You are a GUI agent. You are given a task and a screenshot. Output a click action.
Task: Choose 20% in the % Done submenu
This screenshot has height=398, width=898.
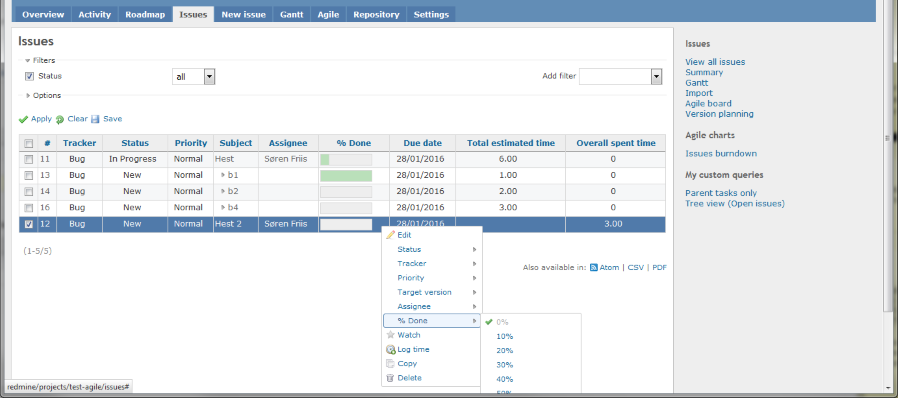505,350
